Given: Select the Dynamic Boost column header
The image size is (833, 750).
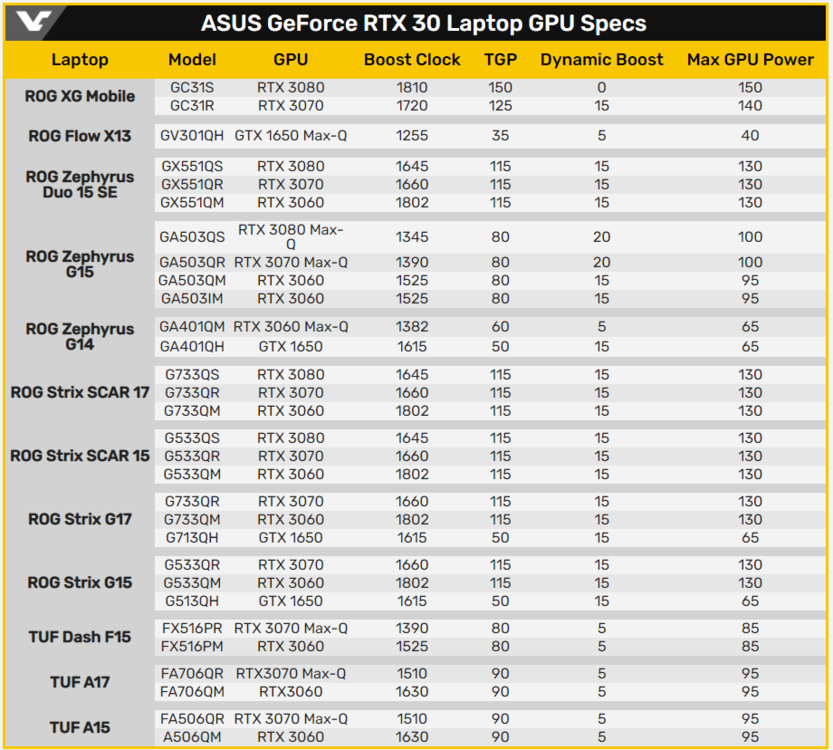Looking at the screenshot, I should (601, 60).
